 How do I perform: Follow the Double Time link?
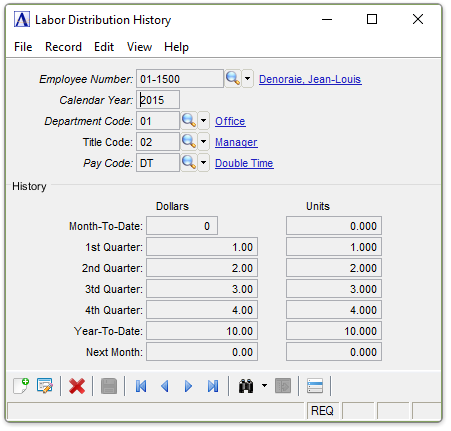click(x=244, y=163)
